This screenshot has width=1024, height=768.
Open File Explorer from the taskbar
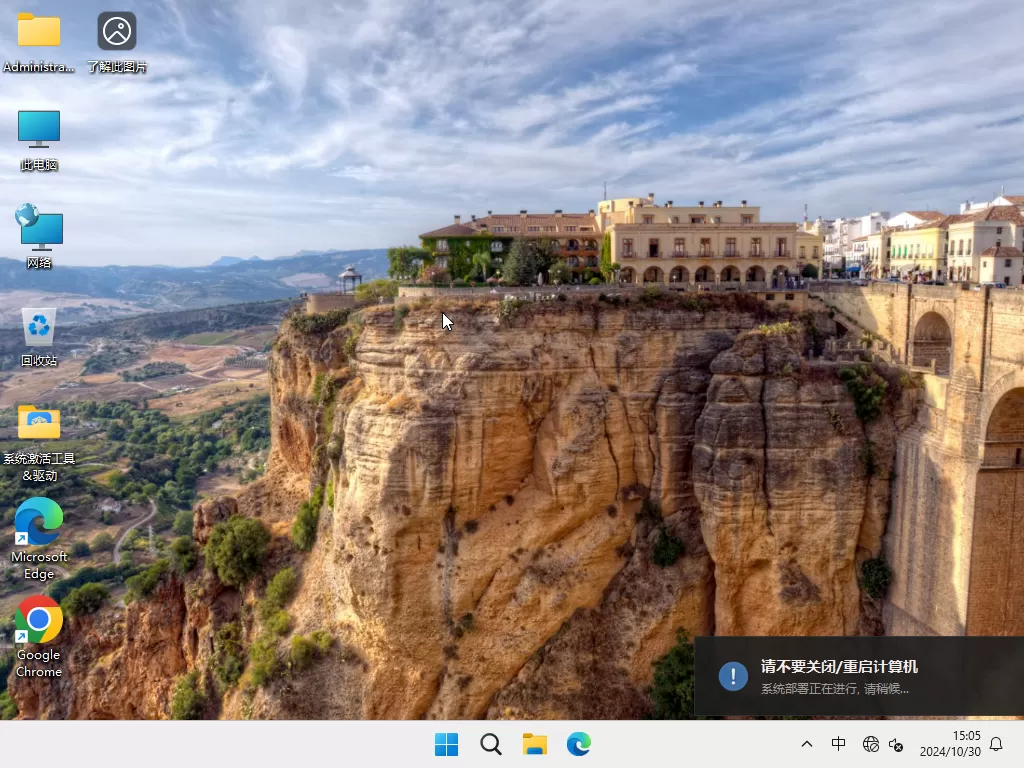coord(535,745)
